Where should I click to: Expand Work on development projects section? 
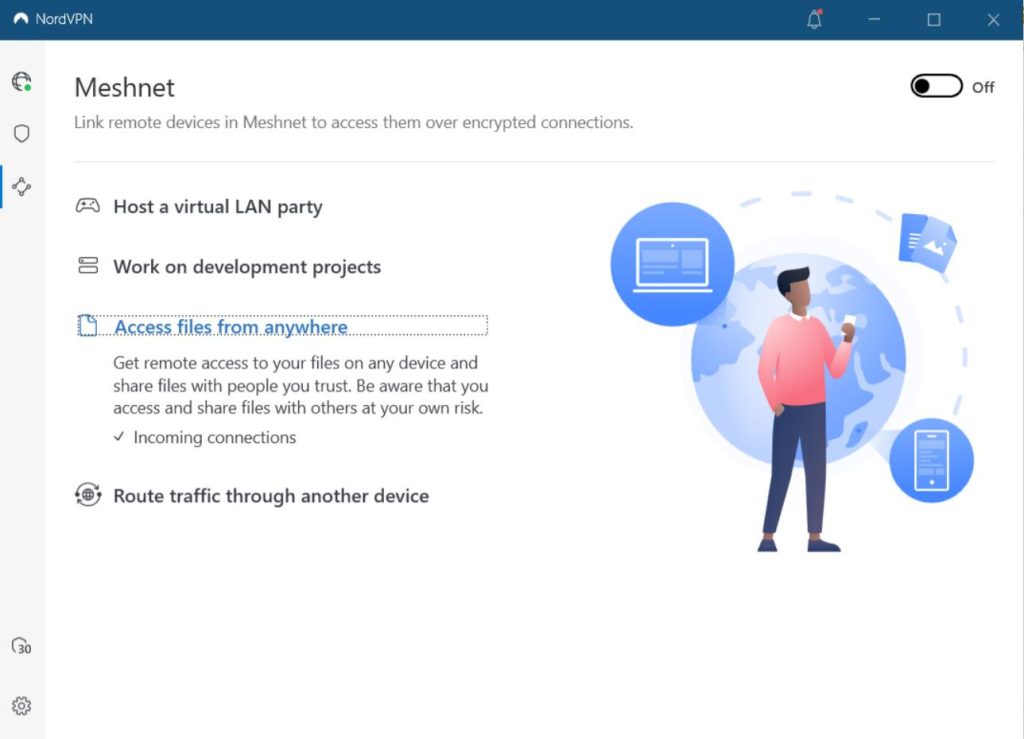(x=247, y=267)
